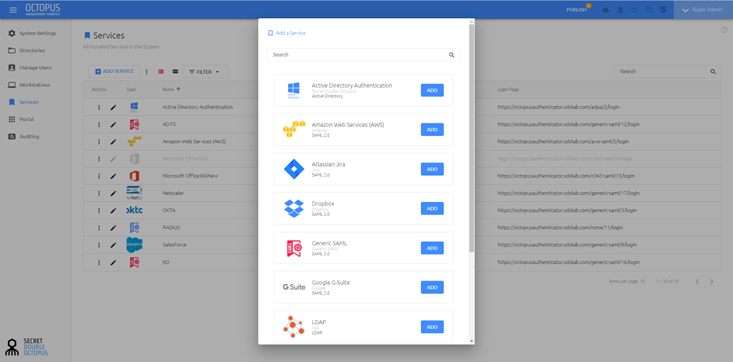Image resolution: width=733 pixels, height=362 pixels.
Task: Open actions menu for RADIUS row
Action: pyautogui.click(x=99, y=228)
